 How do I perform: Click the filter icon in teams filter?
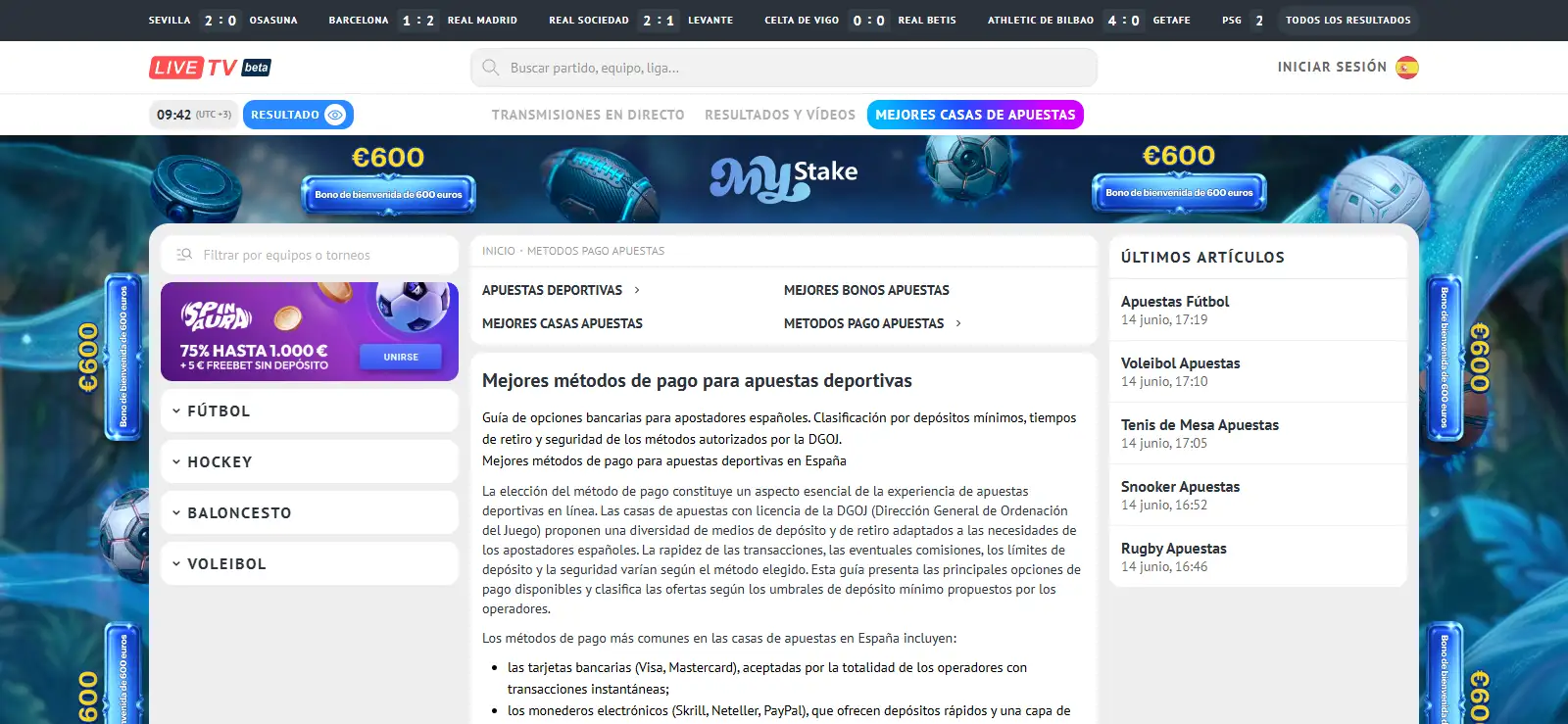coord(184,255)
